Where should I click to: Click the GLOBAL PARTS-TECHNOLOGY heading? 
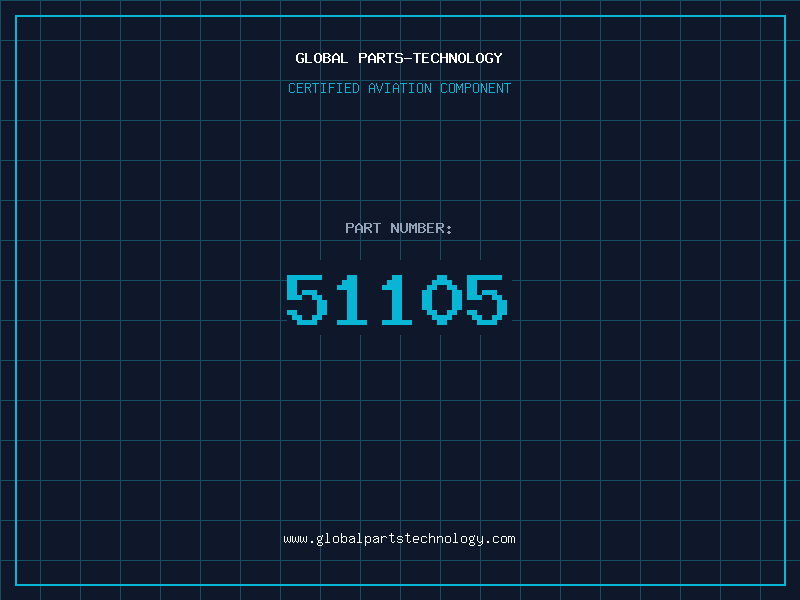point(399,58)
